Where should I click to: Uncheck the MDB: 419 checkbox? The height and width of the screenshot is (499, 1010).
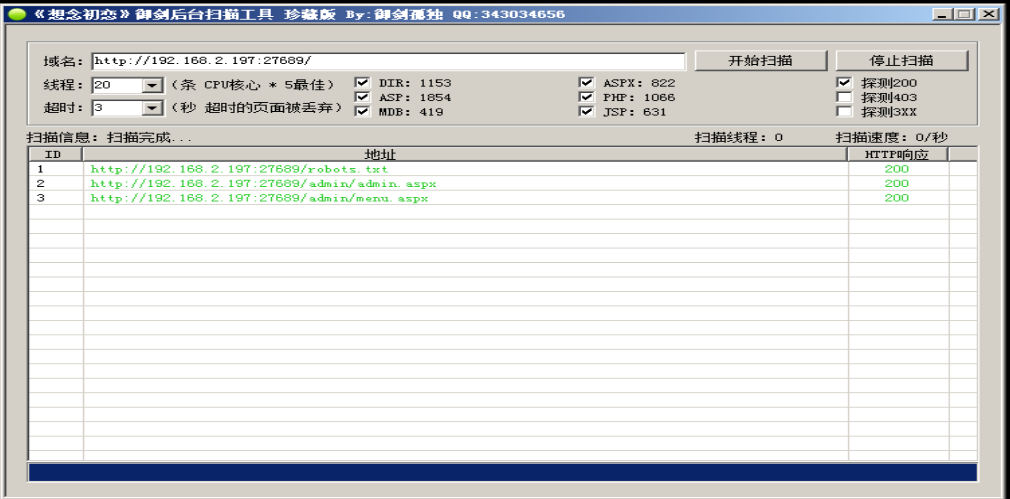pyautogui.click(x=363, y=112)
